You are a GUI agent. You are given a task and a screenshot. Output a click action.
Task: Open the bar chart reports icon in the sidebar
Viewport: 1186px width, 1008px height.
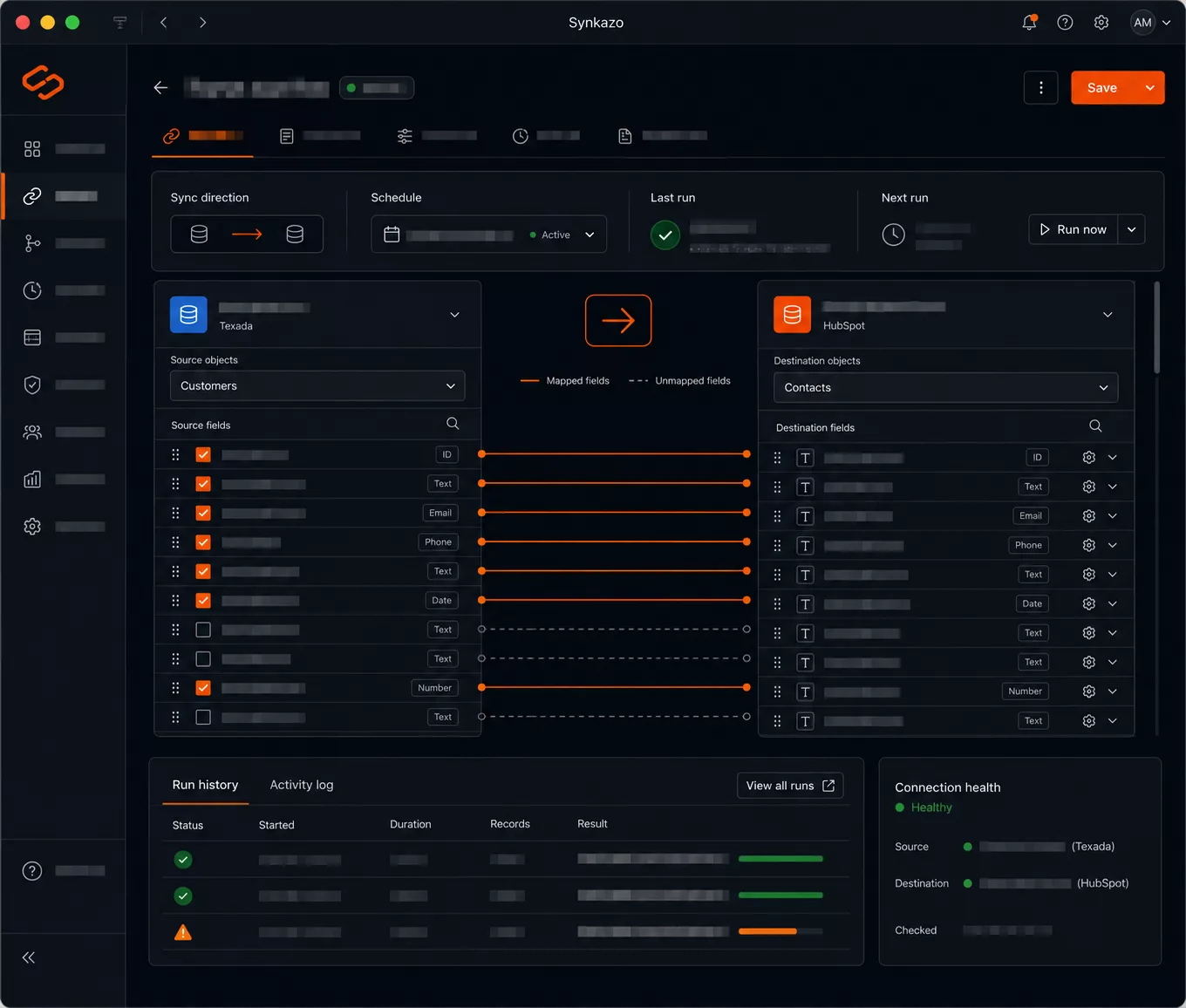tap(32, 479)
